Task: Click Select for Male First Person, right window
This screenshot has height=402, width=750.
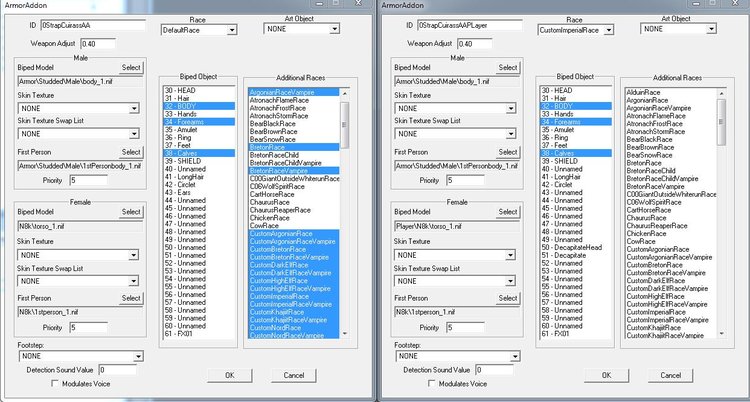Action: click(508, 152)
